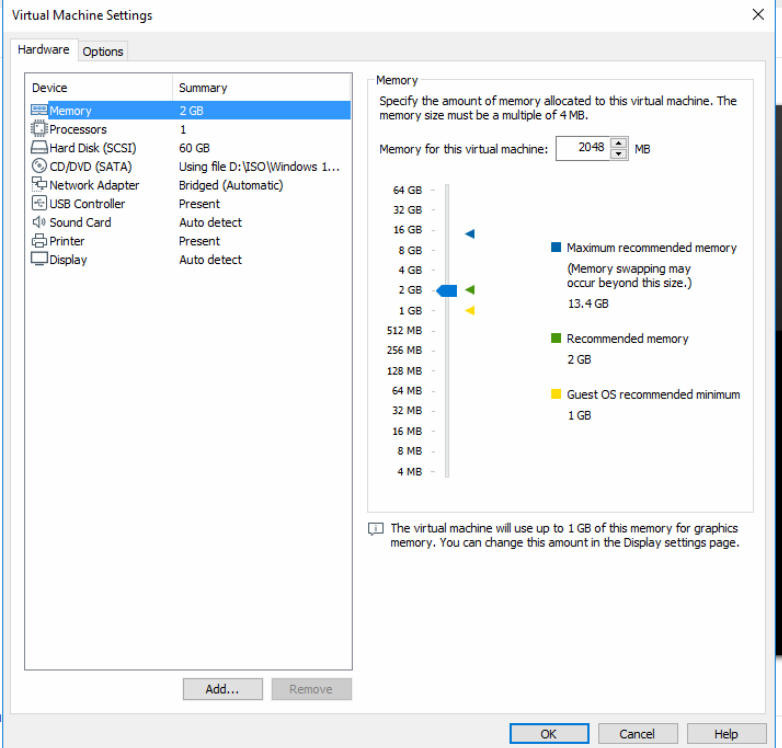Click the Summary column header
The height and width of the screenshot is (748, 782).
click(262, 87)
